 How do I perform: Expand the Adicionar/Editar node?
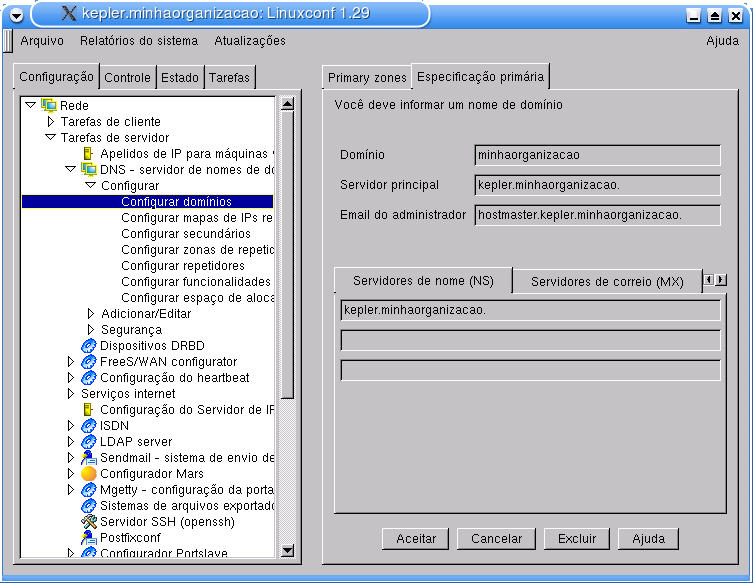pyautogui.click(x=91, y=314)
